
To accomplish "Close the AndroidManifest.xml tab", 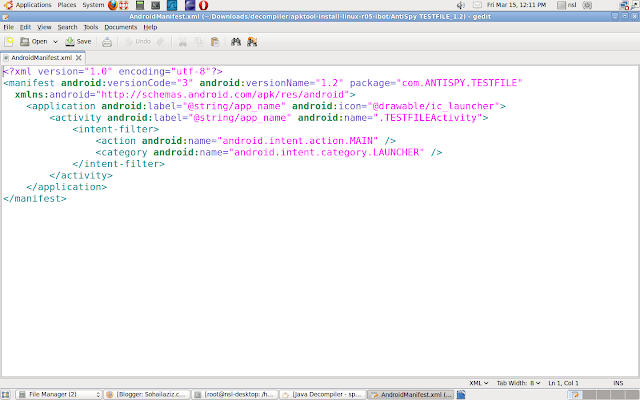I will coord(79,58).
